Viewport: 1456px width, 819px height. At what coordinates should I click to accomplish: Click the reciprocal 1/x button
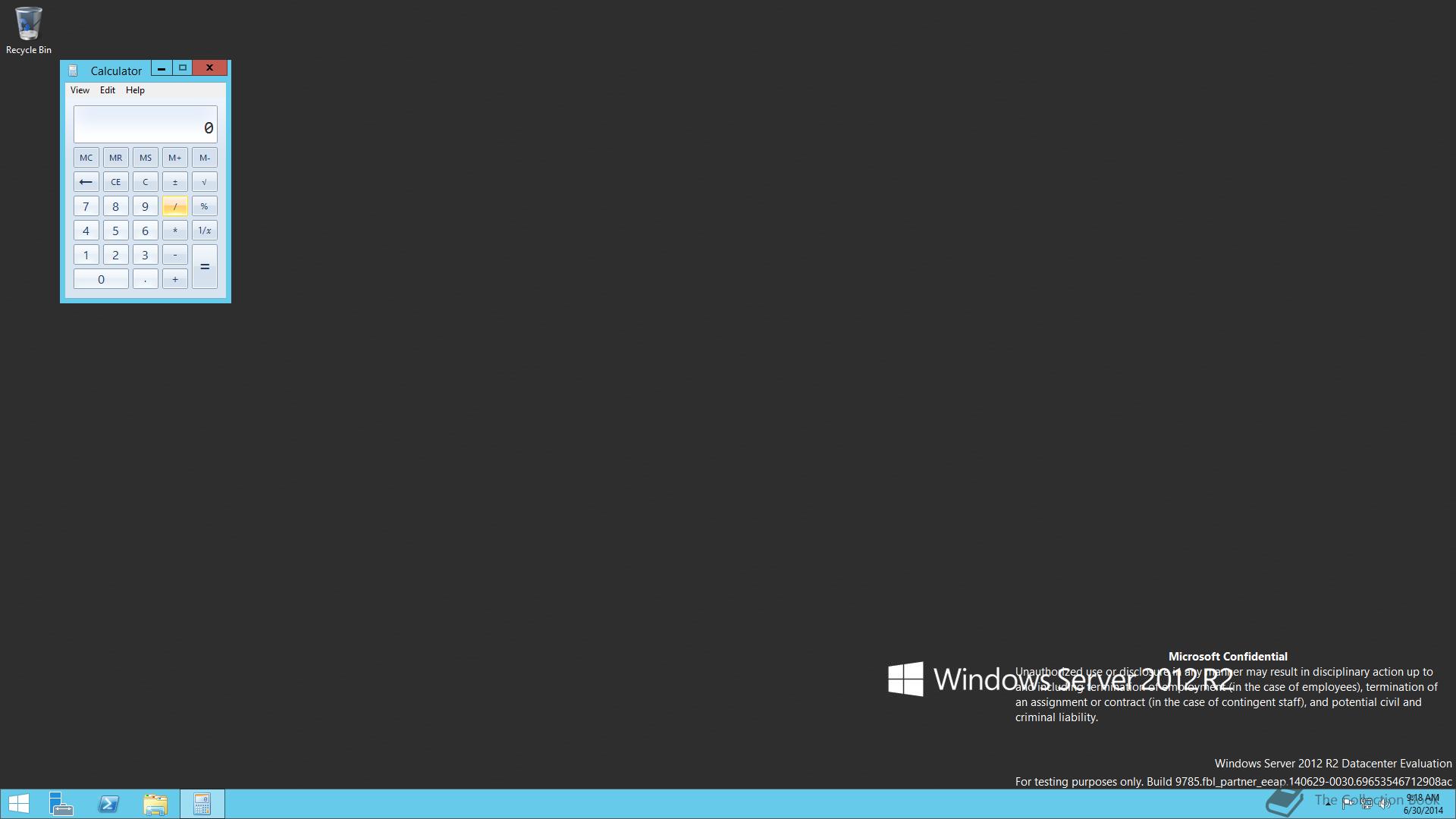204,231
